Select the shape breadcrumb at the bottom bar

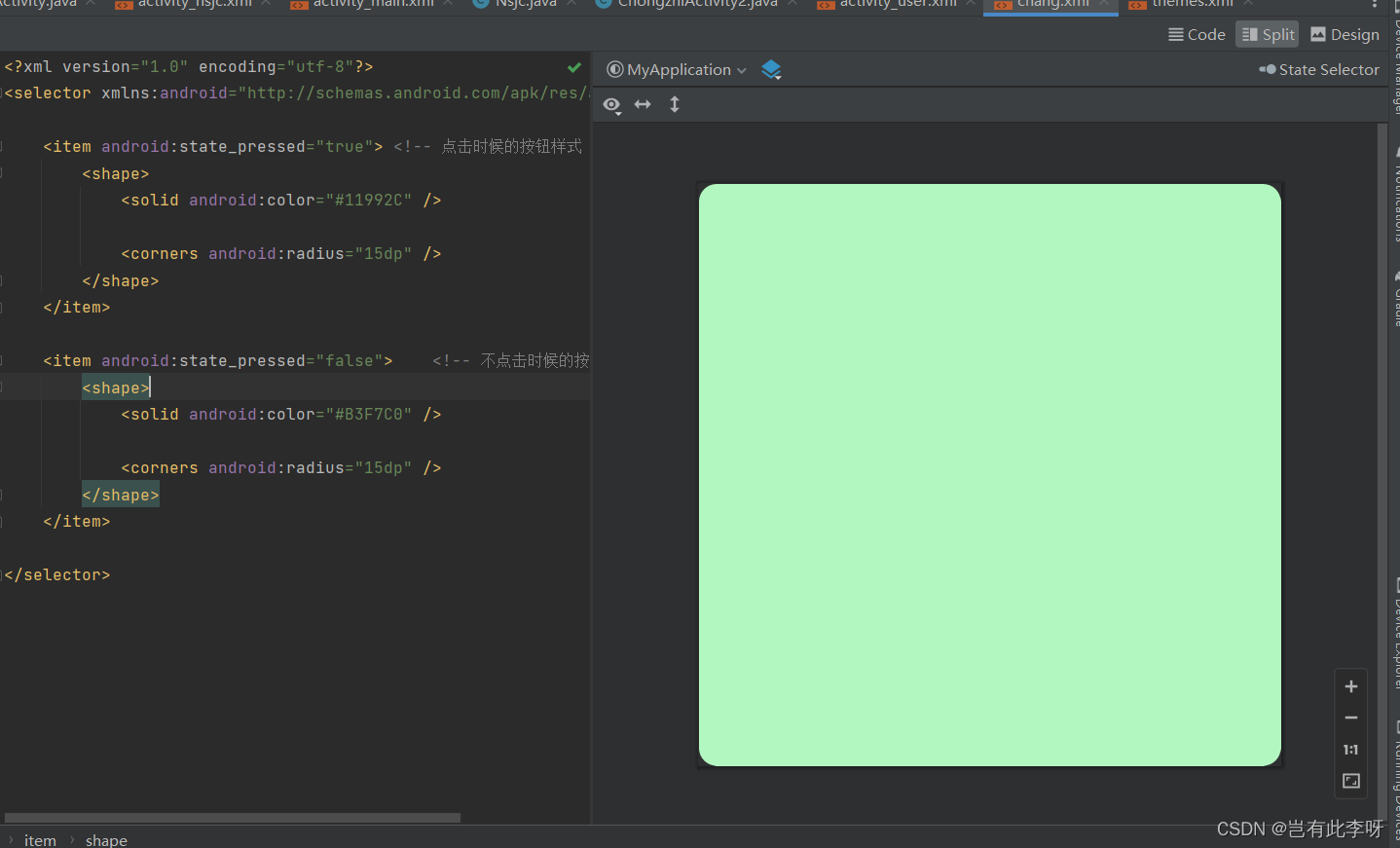(106, 839)
